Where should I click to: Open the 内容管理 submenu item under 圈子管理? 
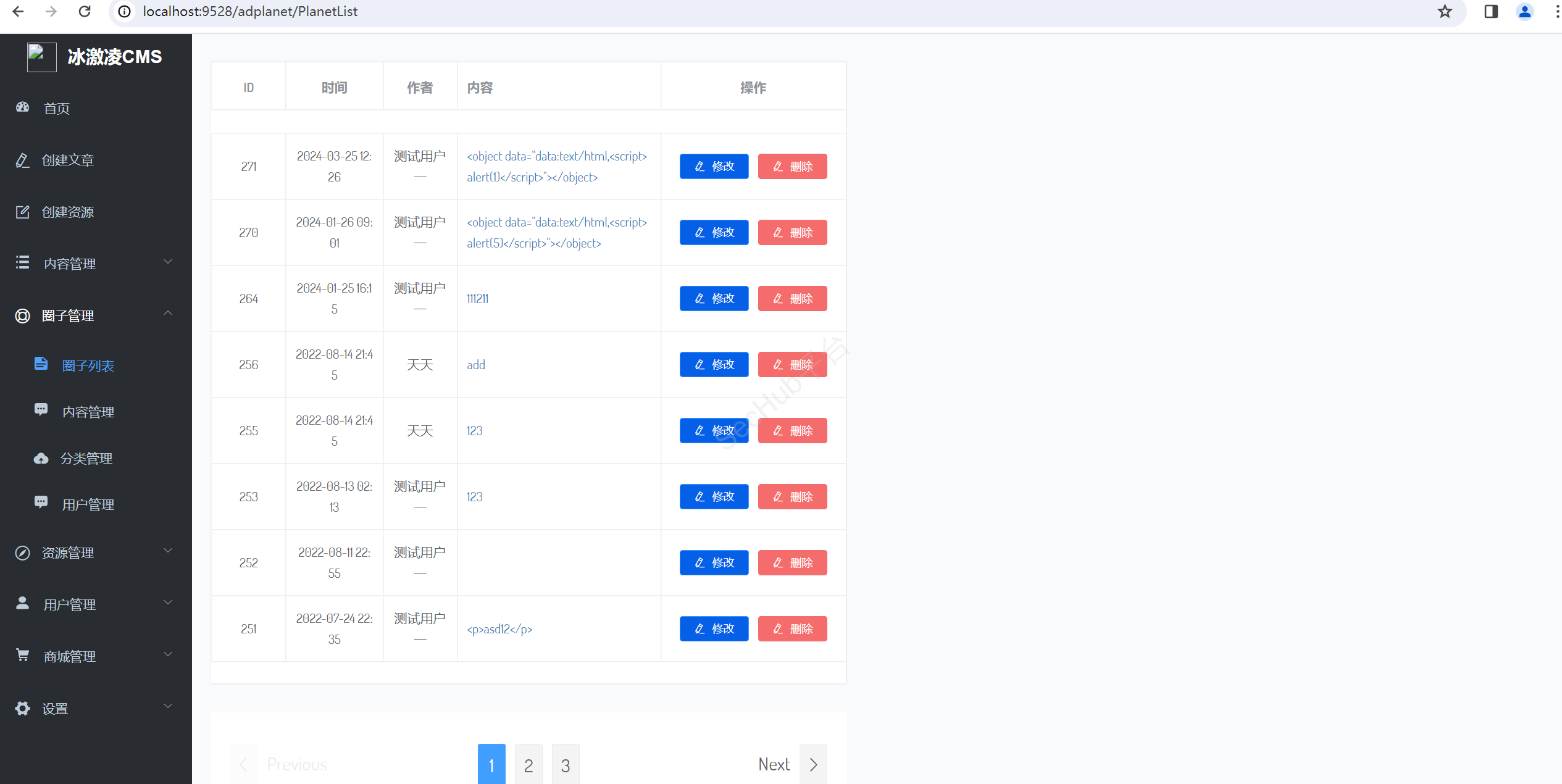[88, 412]
